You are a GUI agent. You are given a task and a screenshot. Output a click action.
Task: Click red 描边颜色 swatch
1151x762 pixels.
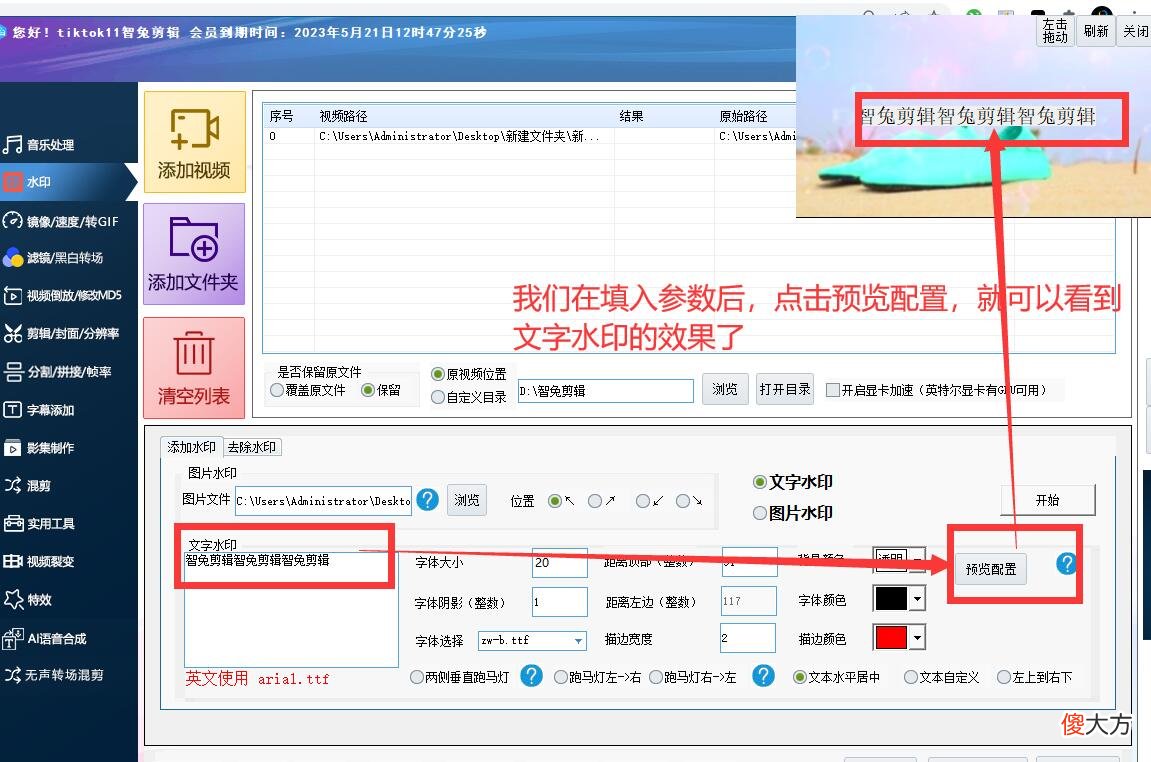click(x=891, y=637)
